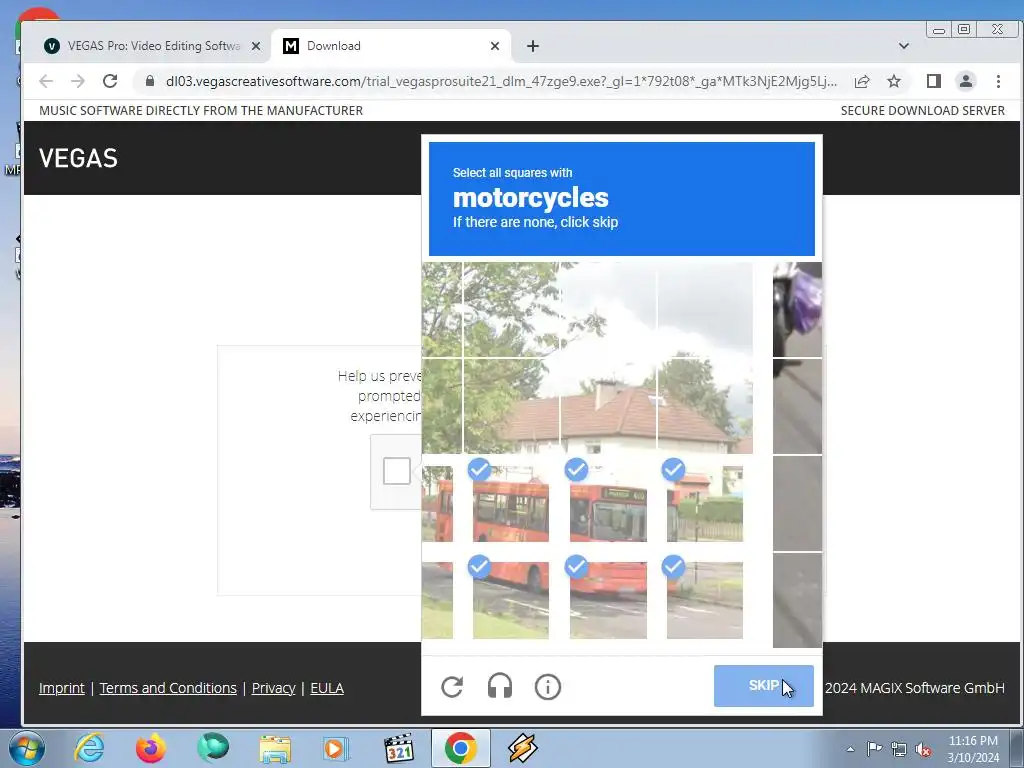This screenshot has height=768, width=1024.
Task: Reload the captcha challenge
Action: [x=452, y=687]
